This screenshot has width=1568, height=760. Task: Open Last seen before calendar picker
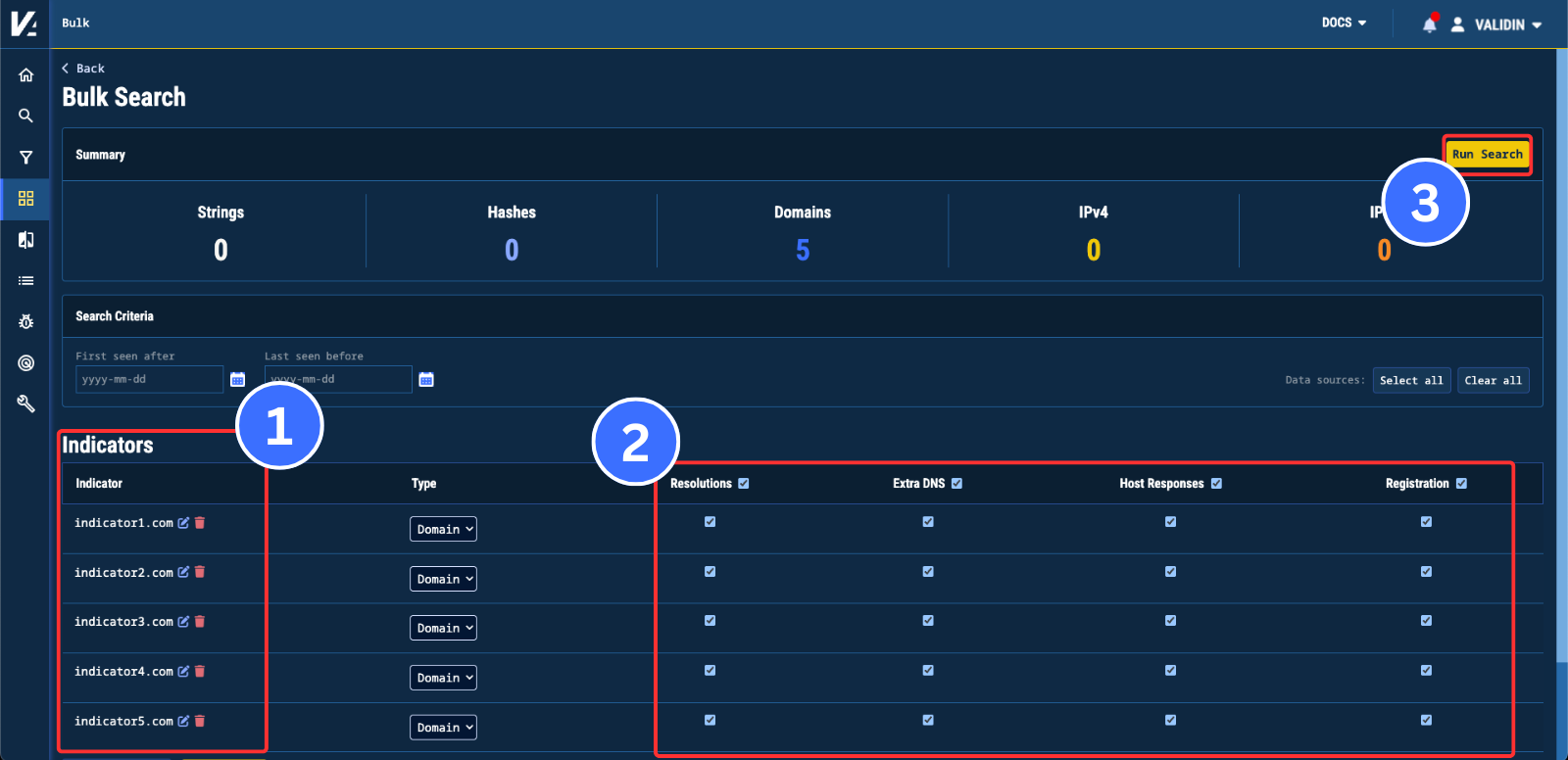point(426,379)
